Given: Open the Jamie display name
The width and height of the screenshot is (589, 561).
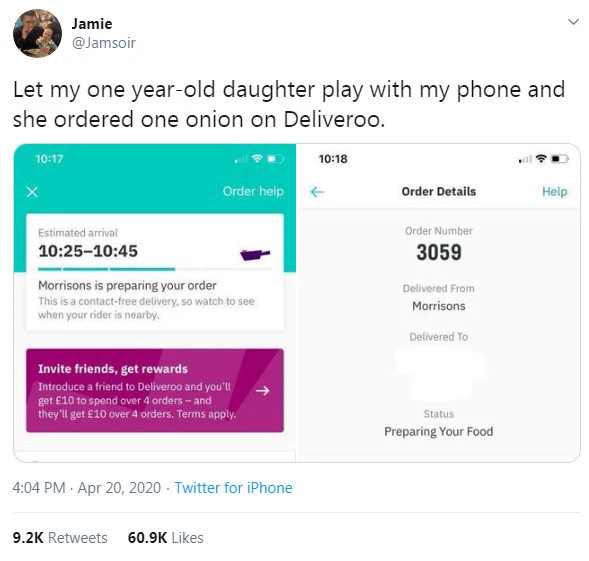Looking at the screenshot, I should [92, 24].
